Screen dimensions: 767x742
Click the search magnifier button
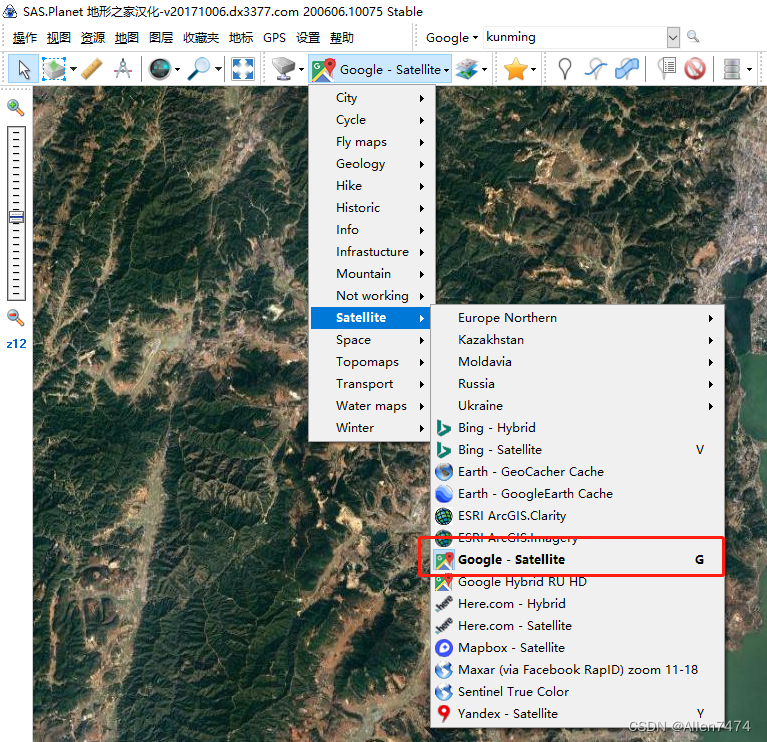[x=693, y=37]
